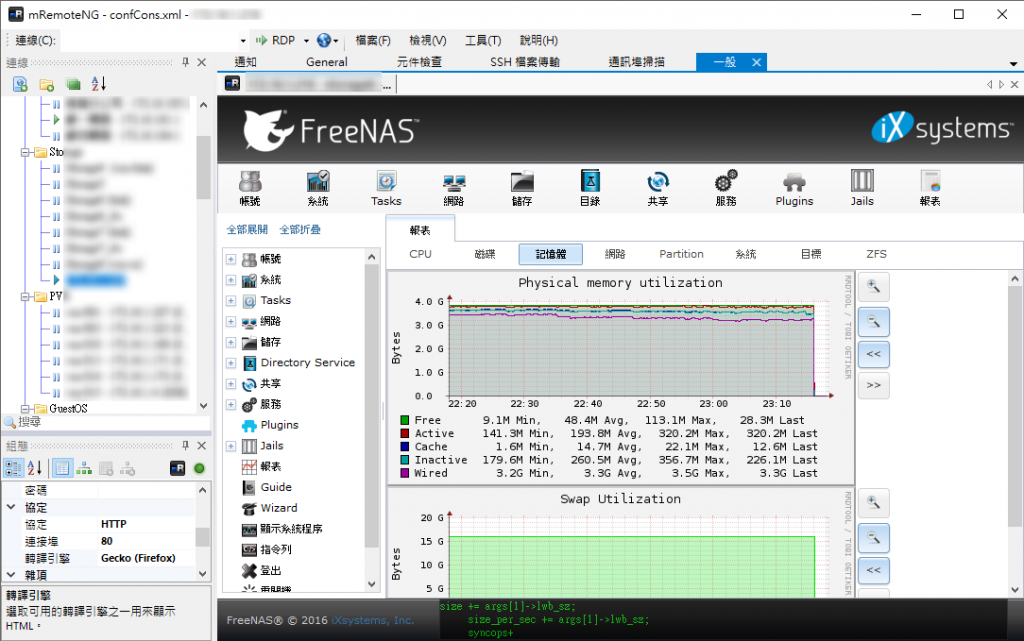Open the 系統 icon in FreeNAS toolbar
Screen dimensions: 1024x641
318,188
